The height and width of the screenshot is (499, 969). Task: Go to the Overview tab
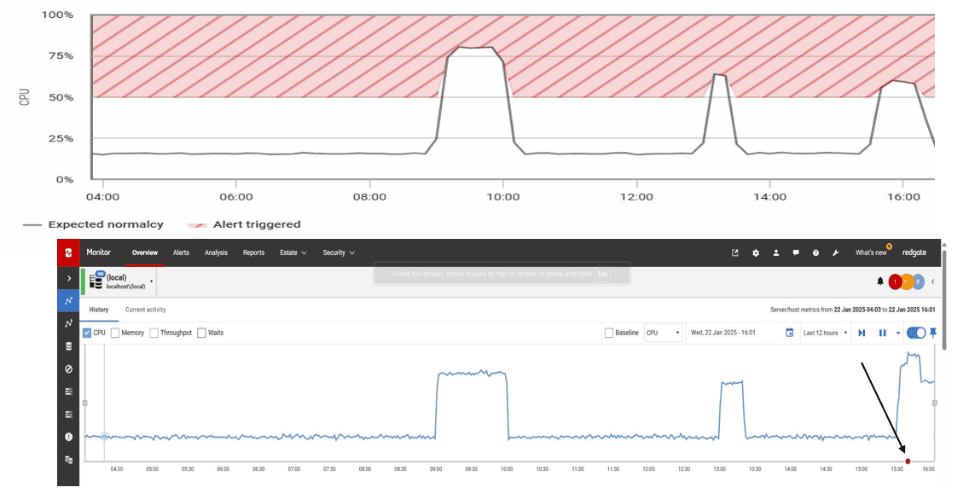pyautogui.click(x=145, y=253)
